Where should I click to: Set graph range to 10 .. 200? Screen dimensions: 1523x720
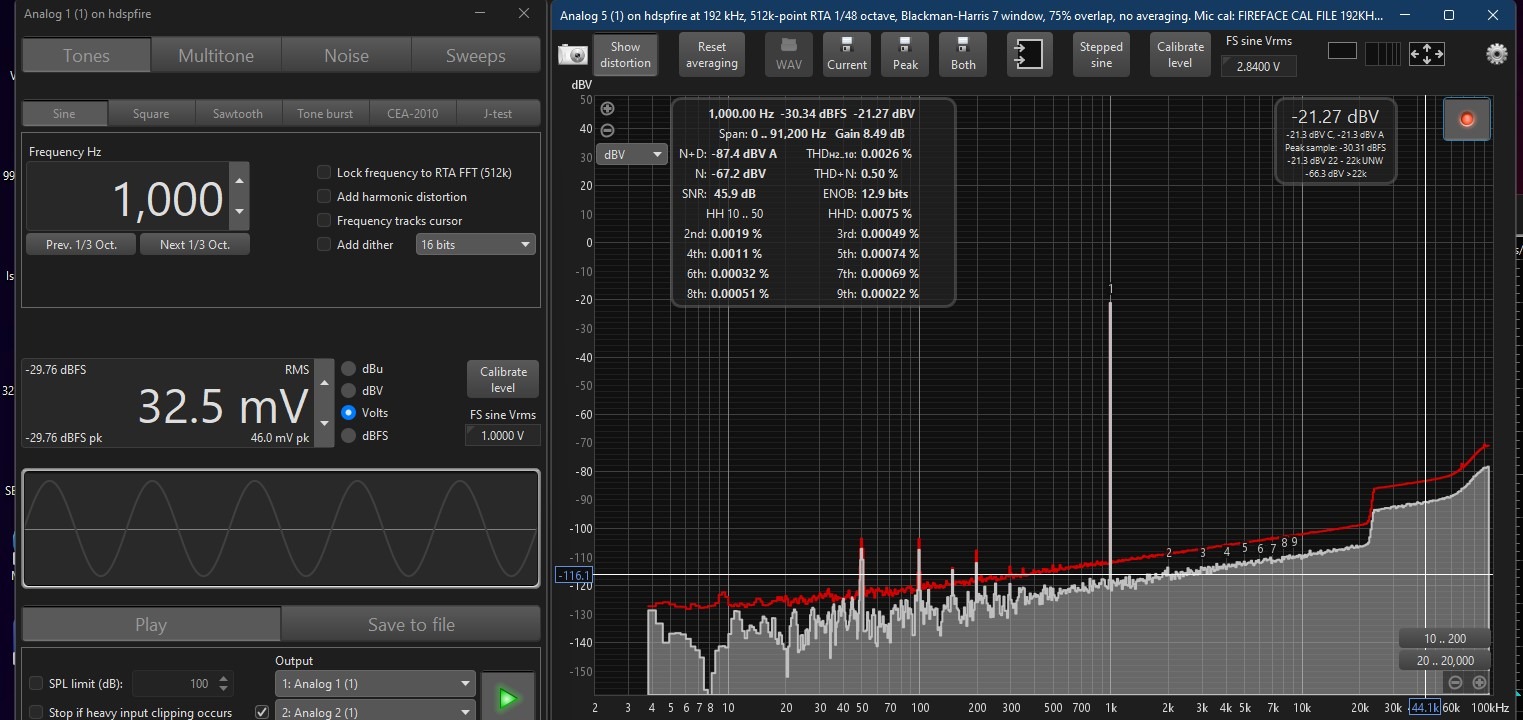1445,638
